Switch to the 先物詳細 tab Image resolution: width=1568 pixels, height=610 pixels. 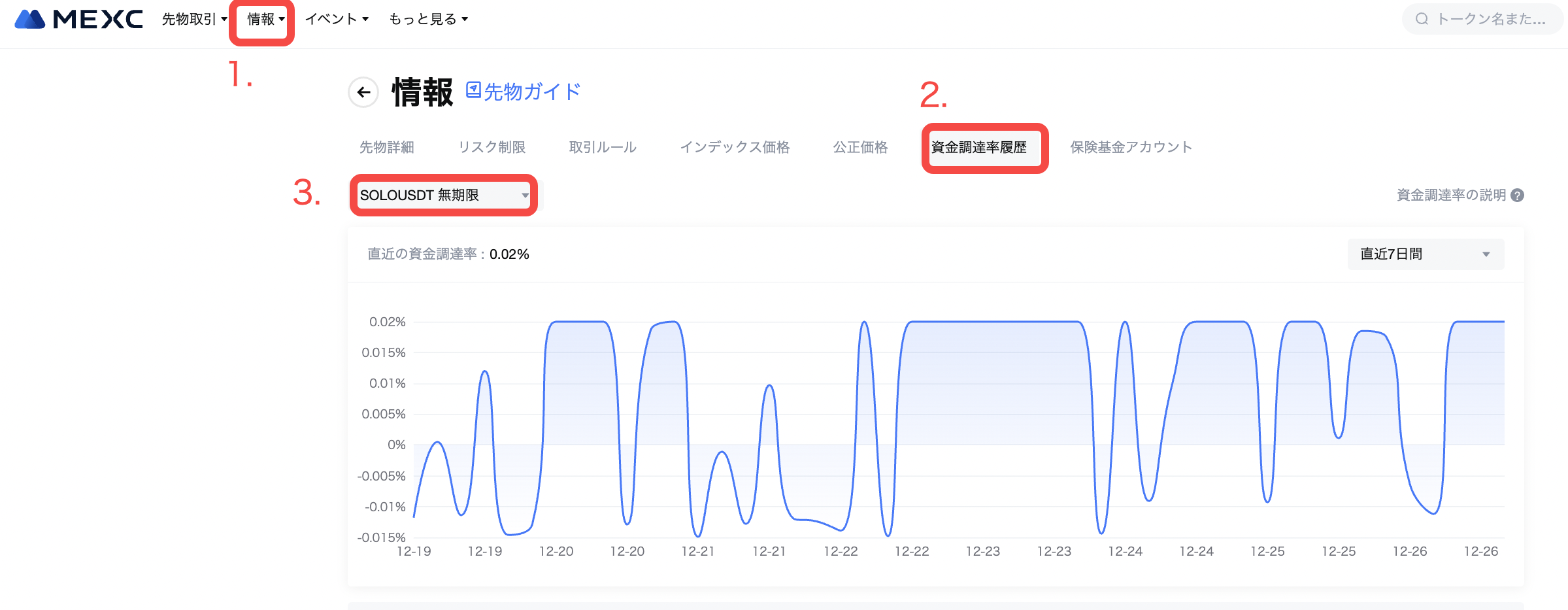(387, 147)
